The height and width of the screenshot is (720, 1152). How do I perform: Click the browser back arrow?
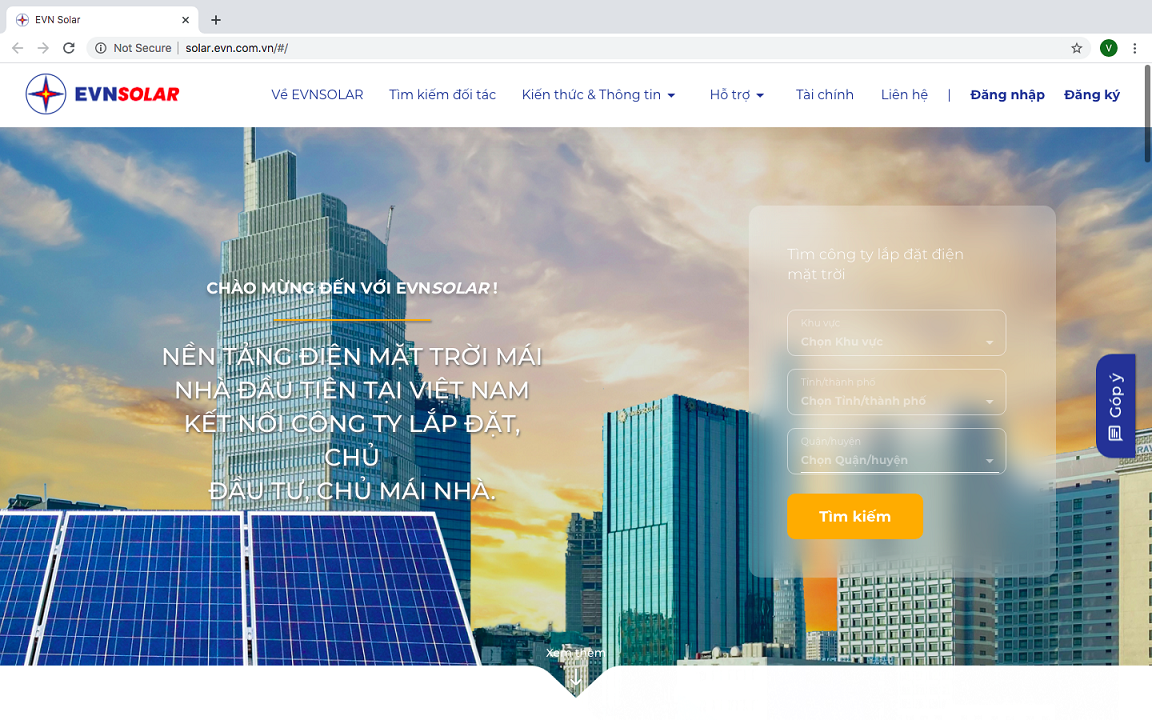[x=16, y=47]
